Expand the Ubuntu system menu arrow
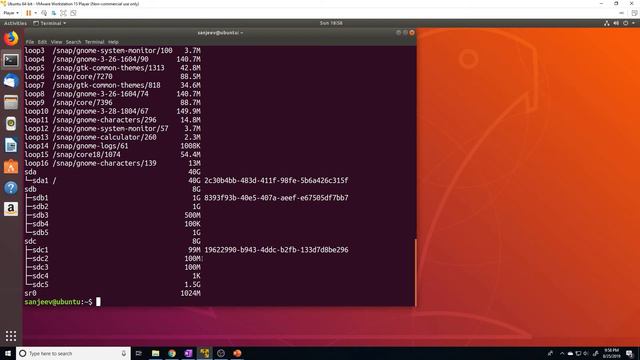 point(633,23)
